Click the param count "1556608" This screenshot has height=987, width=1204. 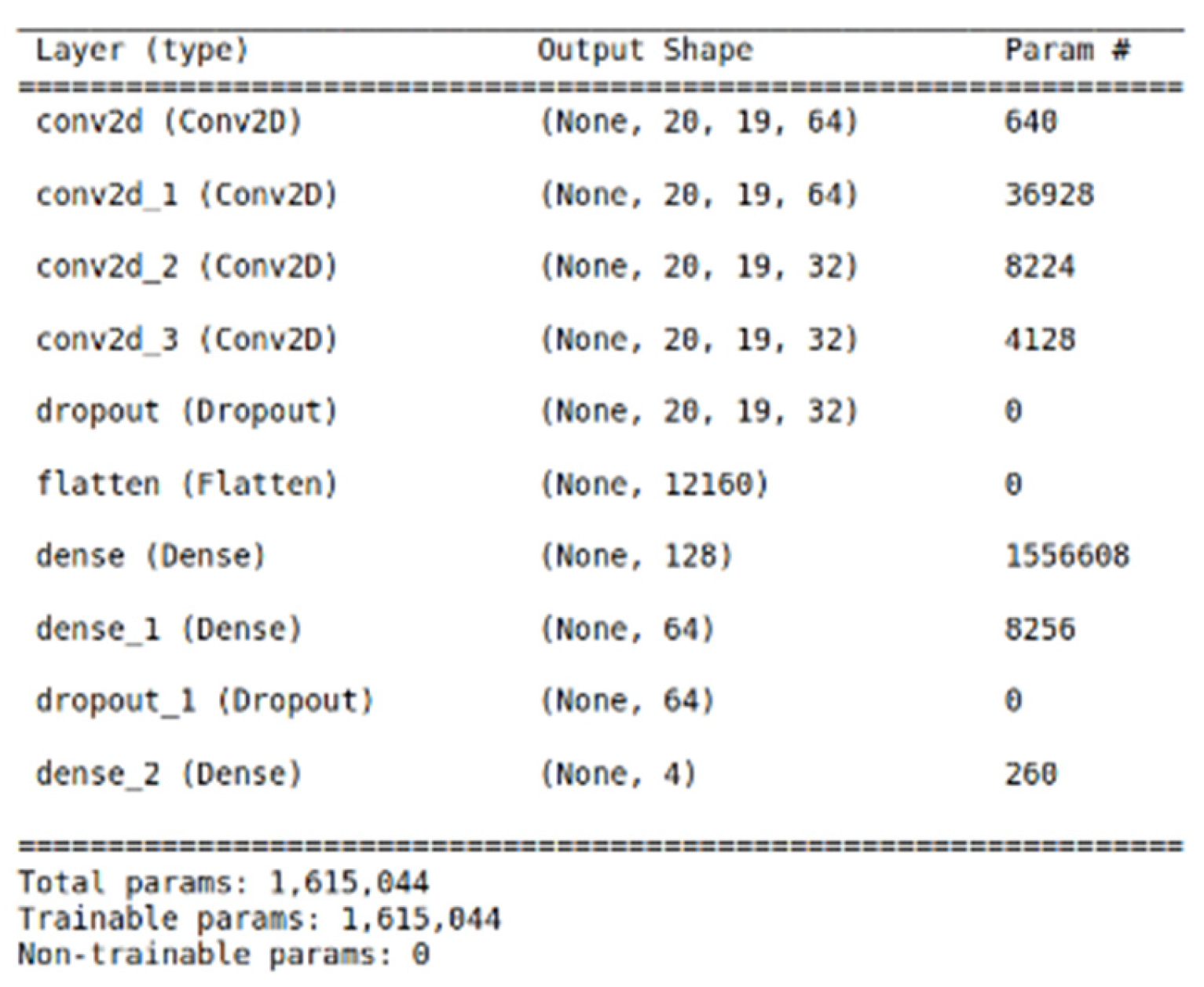(x=1067, y=557)
